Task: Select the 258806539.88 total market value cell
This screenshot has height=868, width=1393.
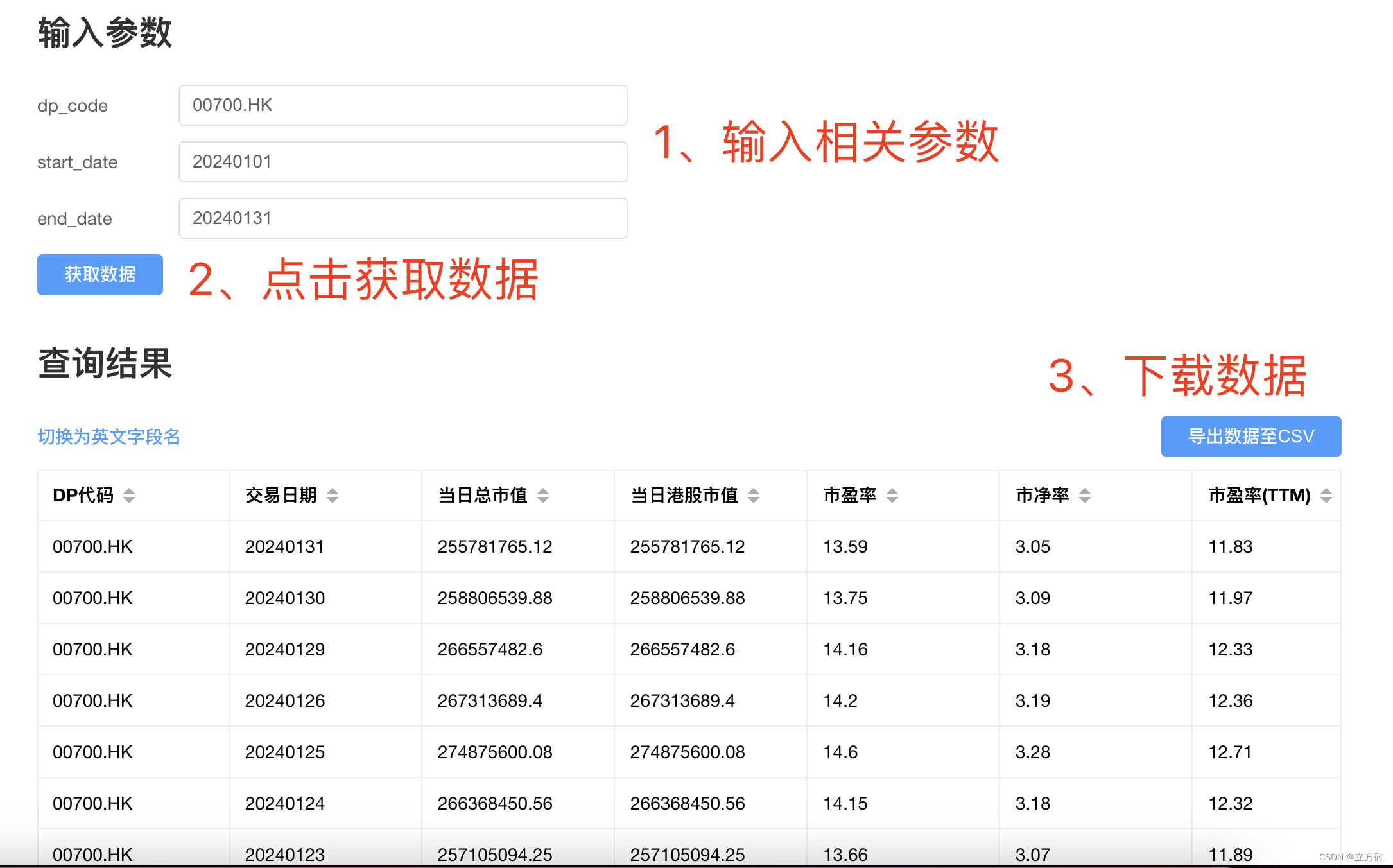Action: (494, 598)
